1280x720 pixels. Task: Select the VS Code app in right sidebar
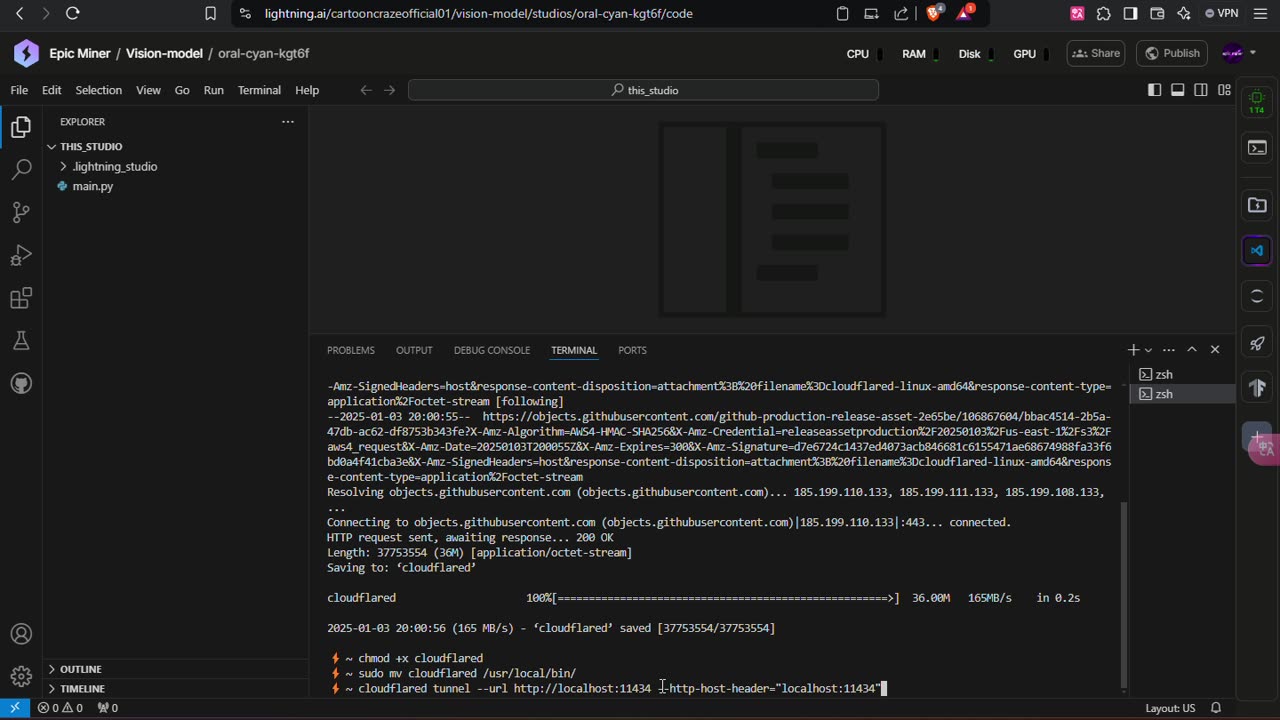pyautogui.click(x=1257, y=250)
